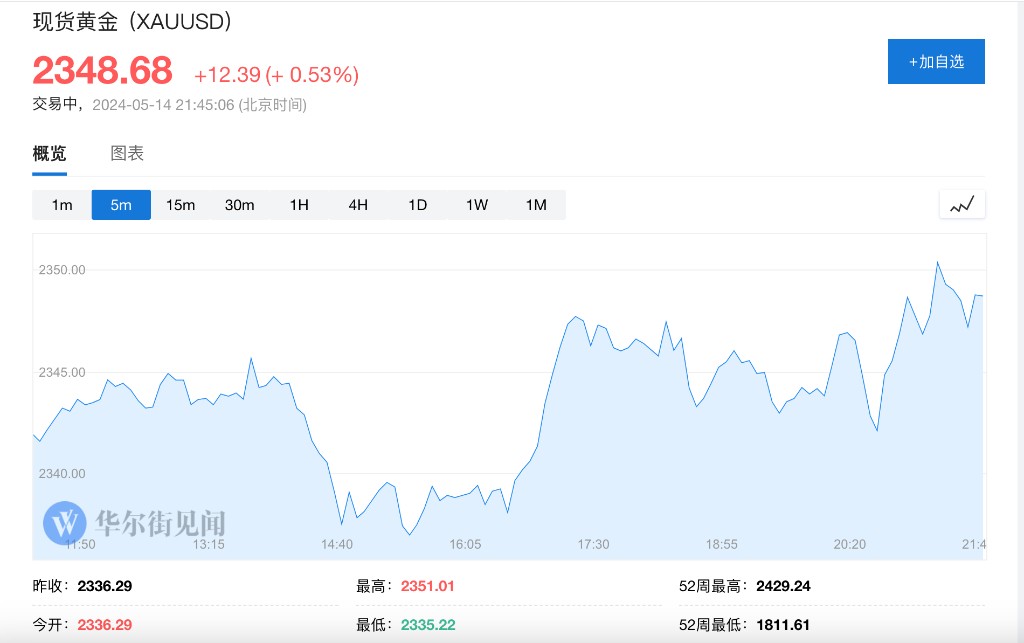Choose the 15m chart interval
The image size is (1024, 643).
click(180, 205)
